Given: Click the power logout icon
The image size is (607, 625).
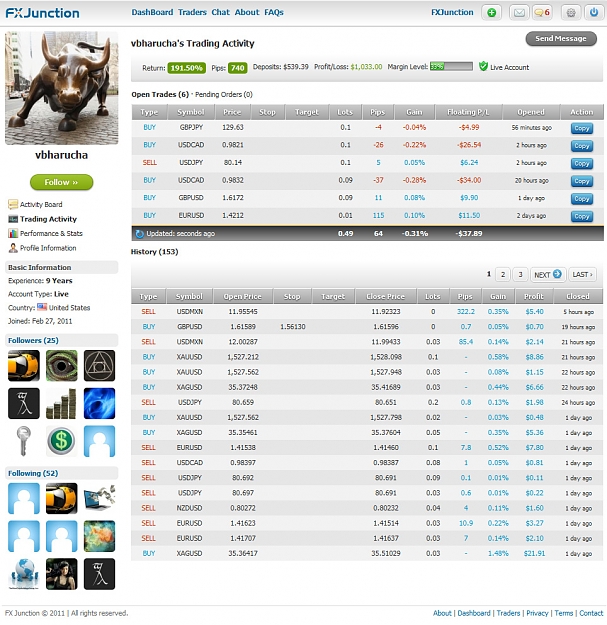Looking at the screenshot, I should (594, 13).
